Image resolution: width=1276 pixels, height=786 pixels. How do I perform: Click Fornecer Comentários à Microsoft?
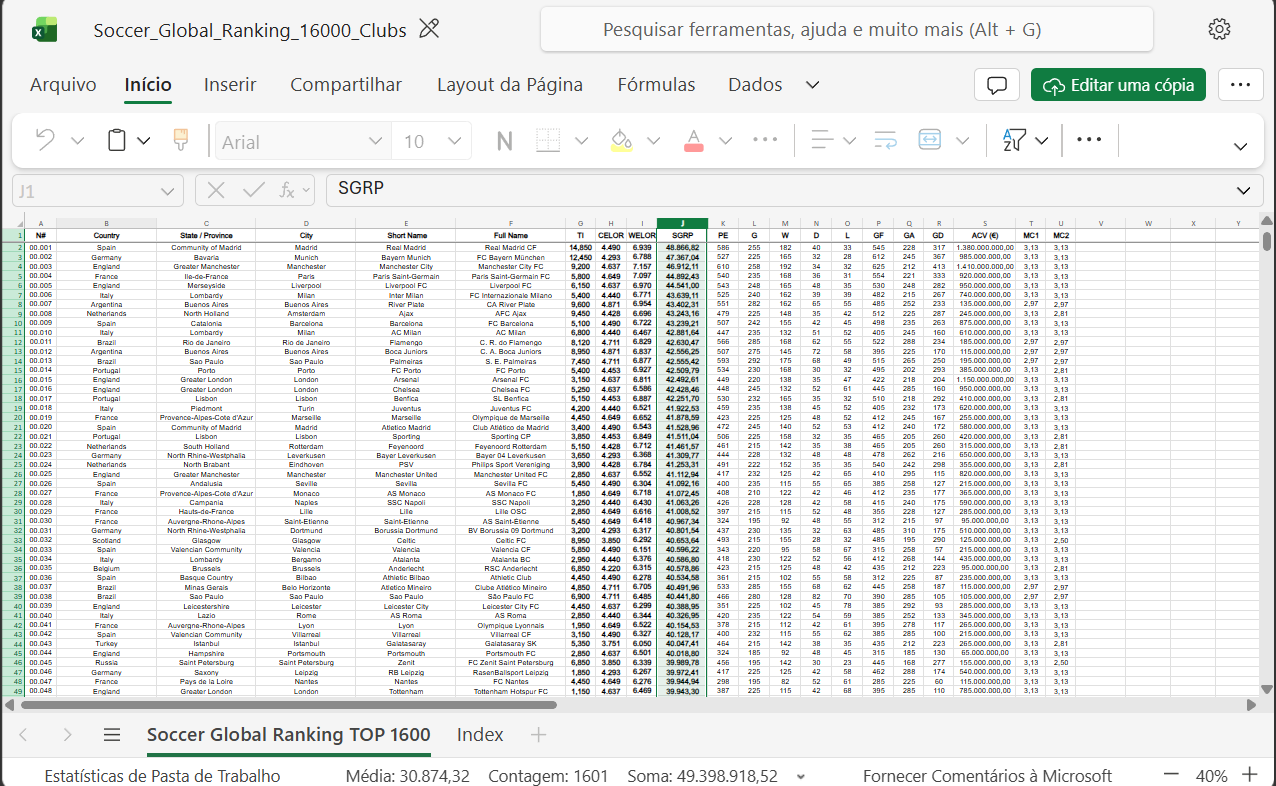tap(987, 776)
